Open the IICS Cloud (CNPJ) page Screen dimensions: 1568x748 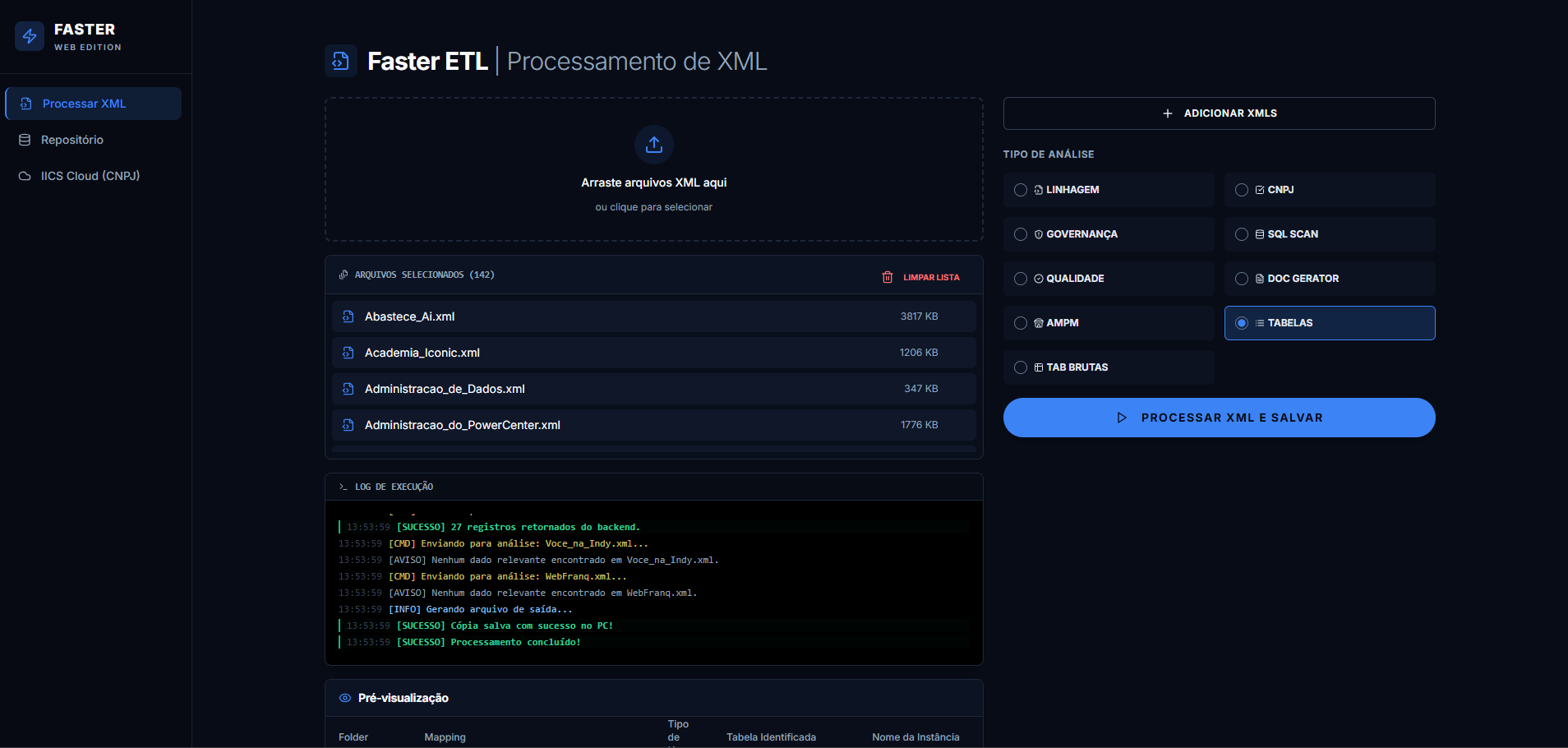pos(94,176)
